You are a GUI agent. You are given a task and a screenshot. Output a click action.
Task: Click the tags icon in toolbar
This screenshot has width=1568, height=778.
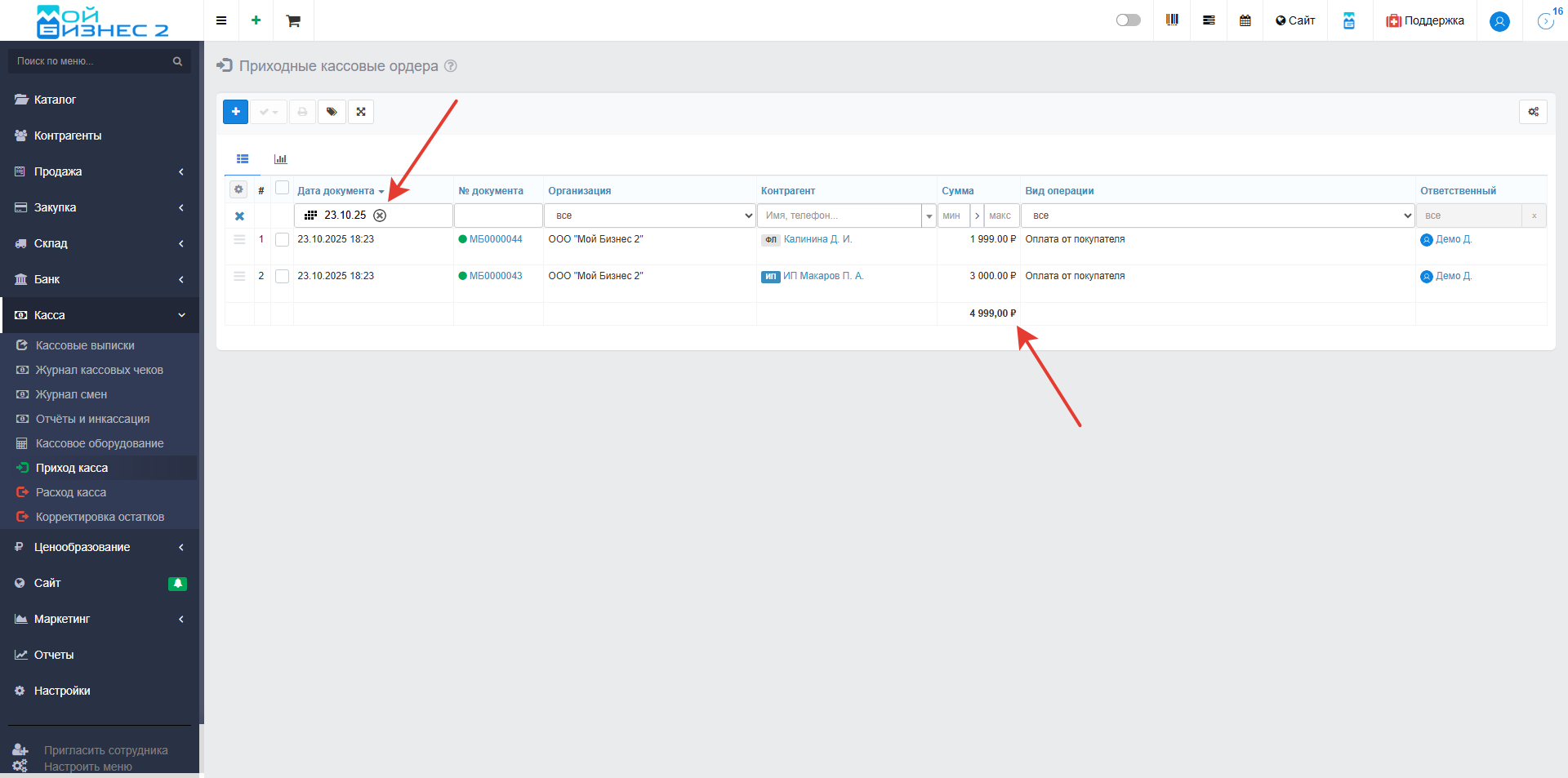(x=332, y=112)
